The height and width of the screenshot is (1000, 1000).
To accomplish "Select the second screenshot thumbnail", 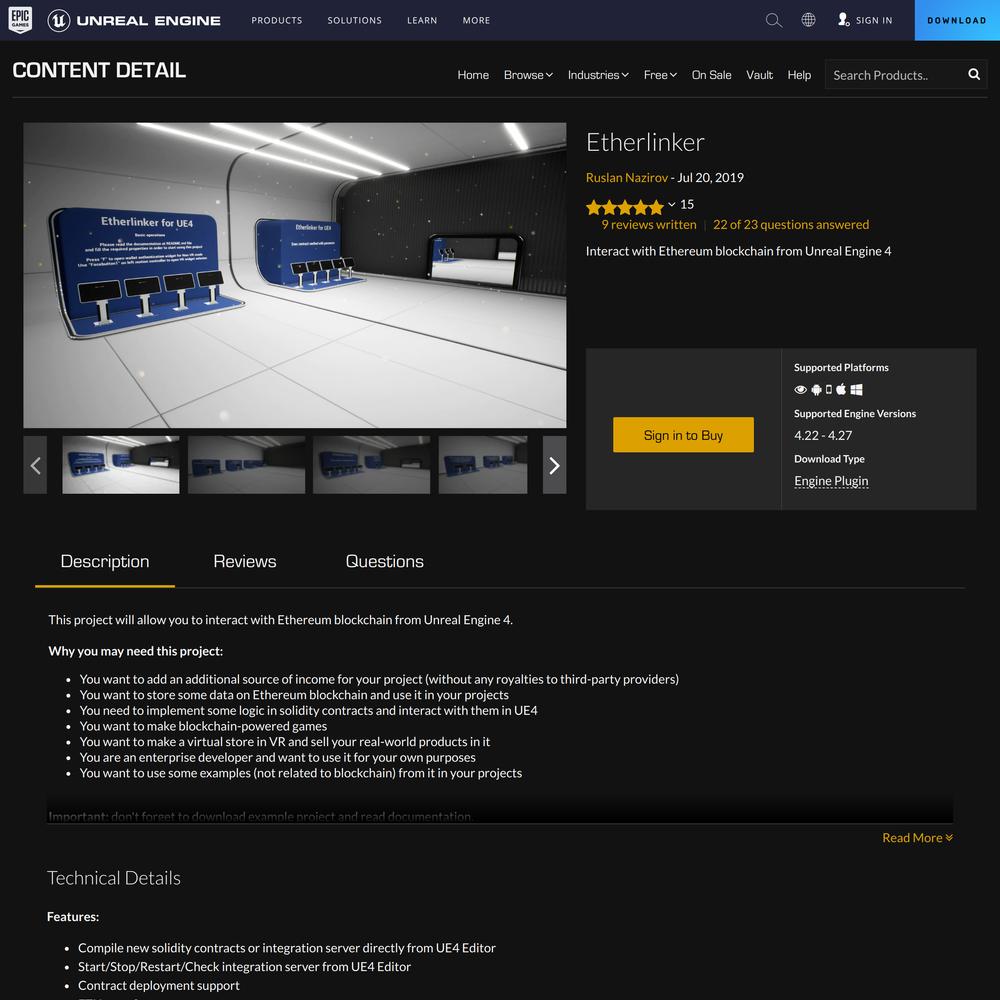I will point(246,465).
